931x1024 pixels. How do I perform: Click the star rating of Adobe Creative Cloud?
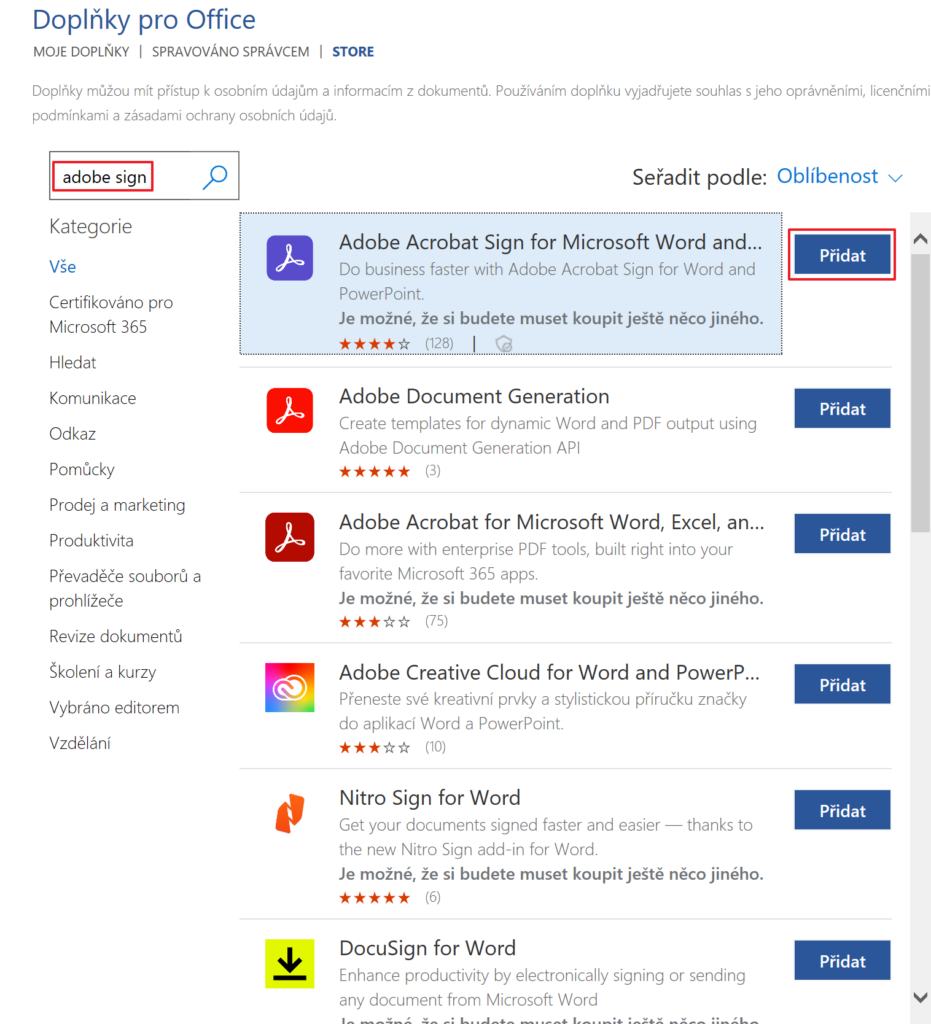click(375, 748)
